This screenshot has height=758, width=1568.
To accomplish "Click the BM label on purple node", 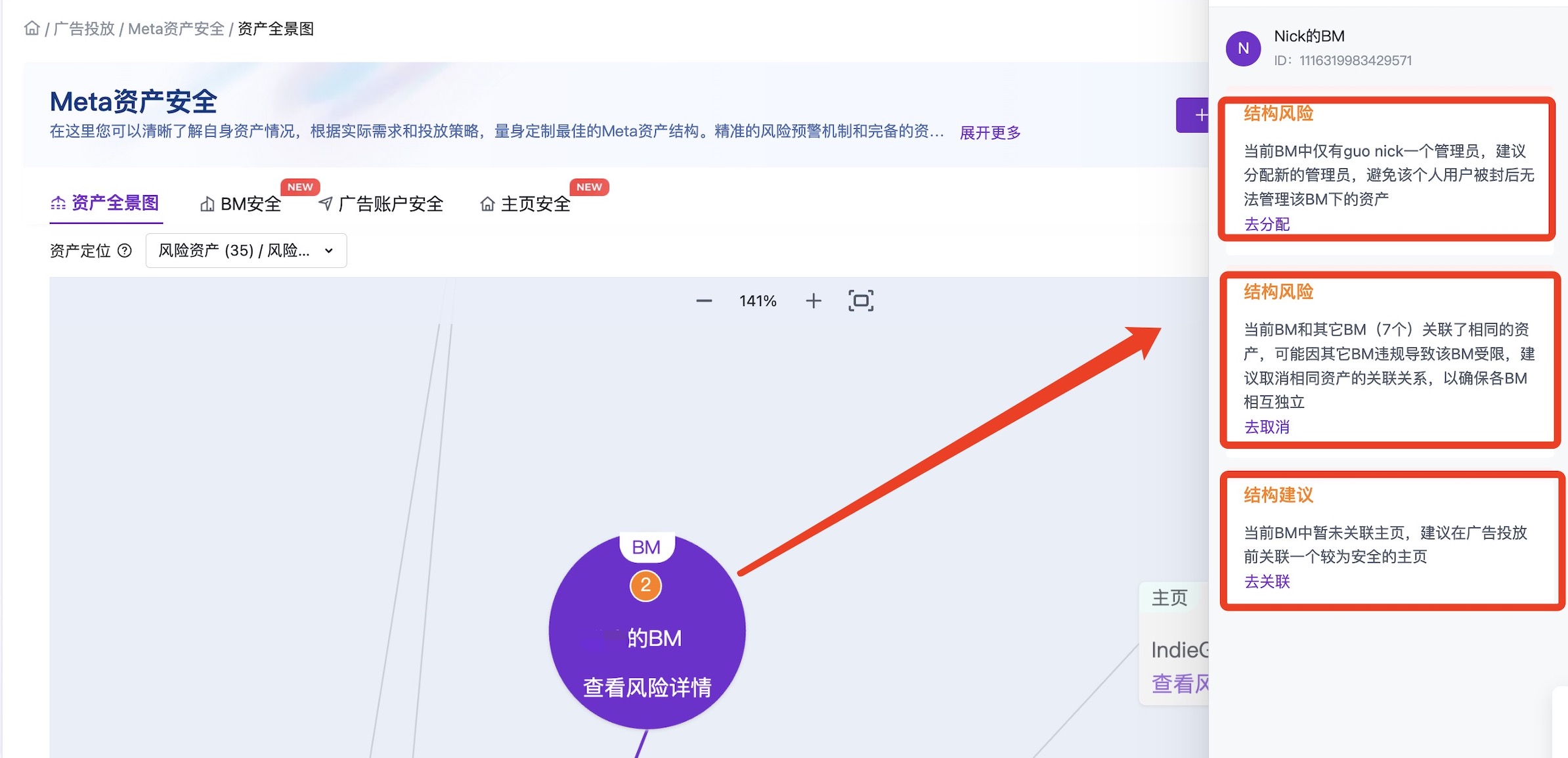I will (x=647, y=547).
